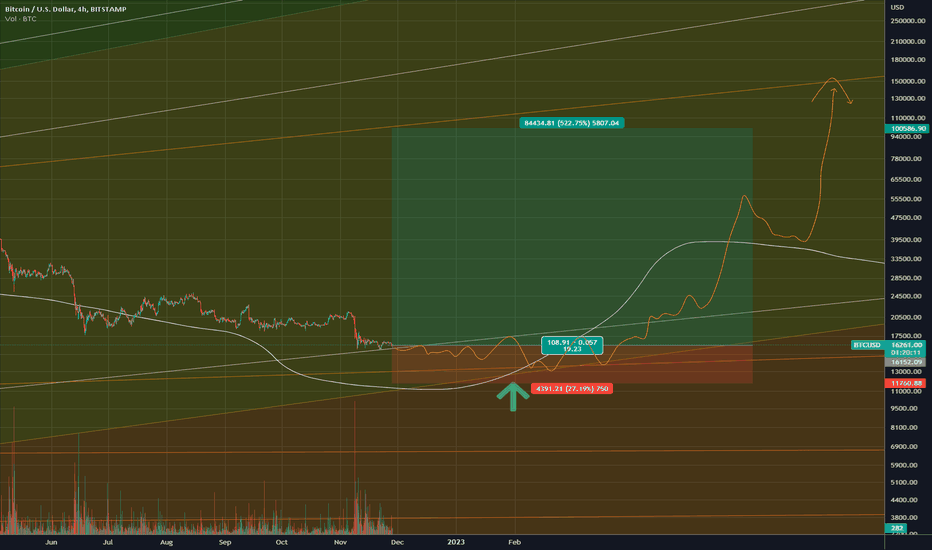
Task: Click the Sep label on the time axis
Action: (x=225, y=542)
